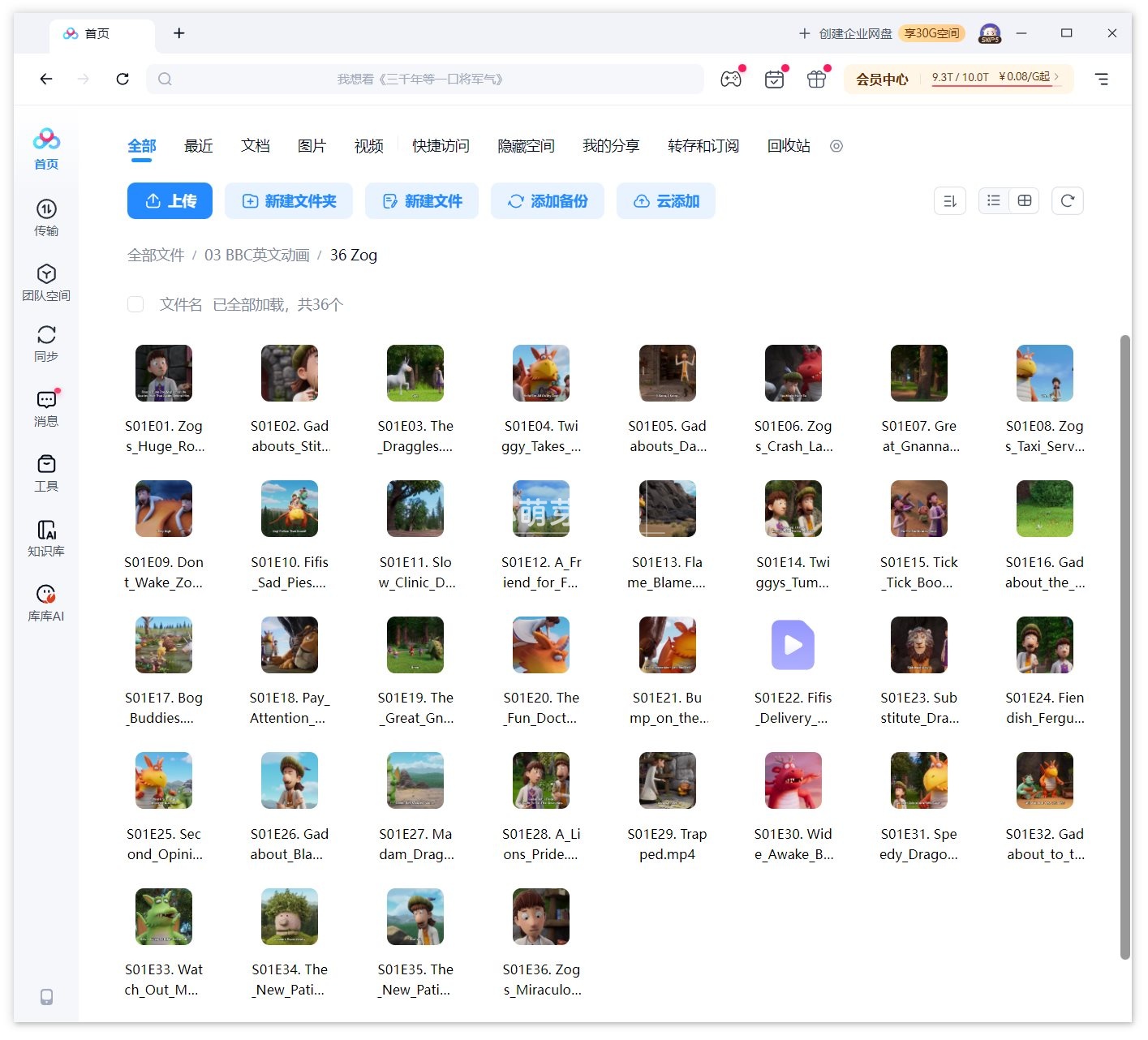Viewport: 1148px width, 1040px height.
Task: Switch to the 视频 tab
Action: pyautogui.click(x=368, y=146)
